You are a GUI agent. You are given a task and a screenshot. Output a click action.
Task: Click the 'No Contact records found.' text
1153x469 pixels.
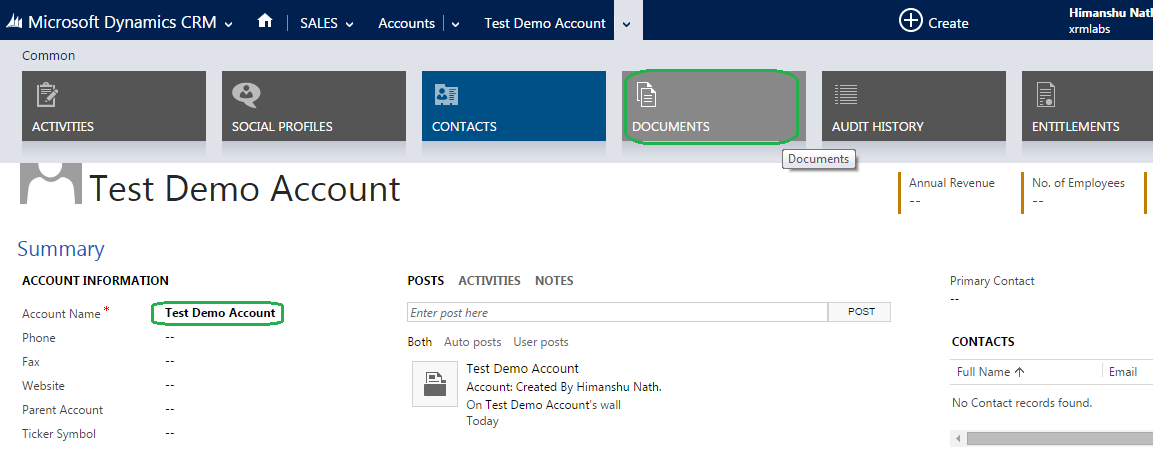pyautogui.click(x=1022, y=403)
